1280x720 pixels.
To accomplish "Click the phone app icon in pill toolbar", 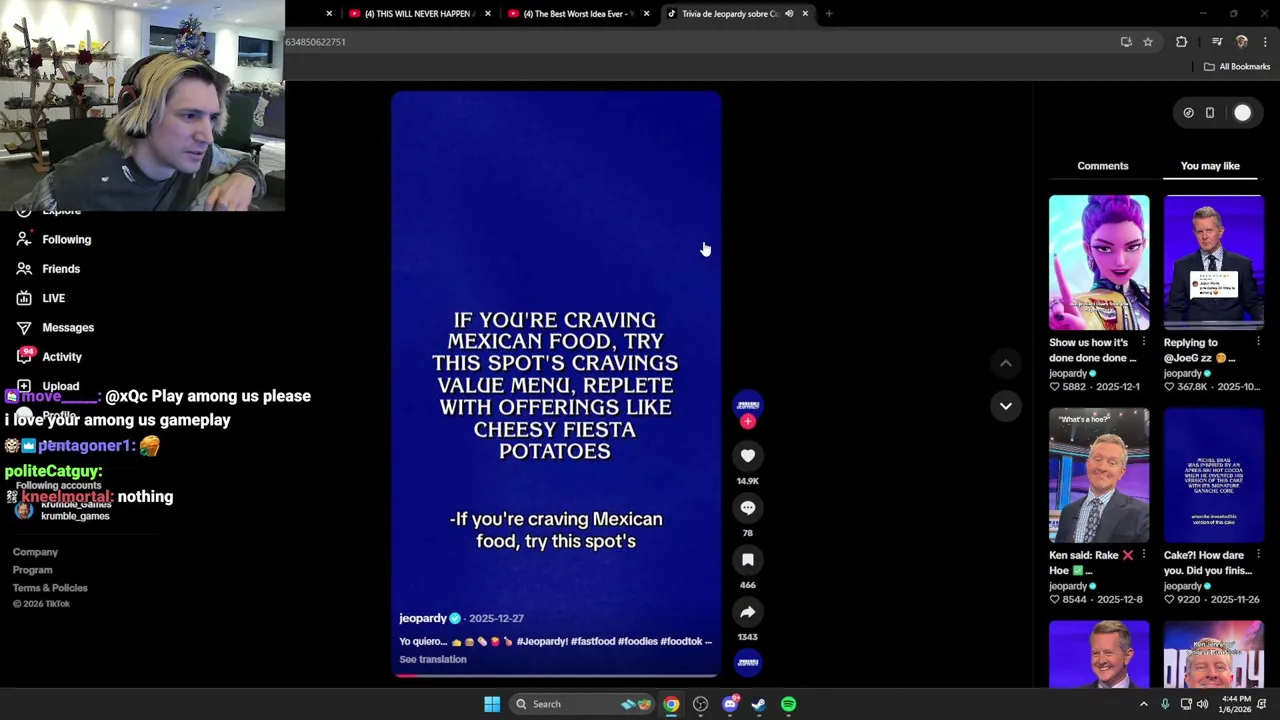I will [x=1210, y=113].
